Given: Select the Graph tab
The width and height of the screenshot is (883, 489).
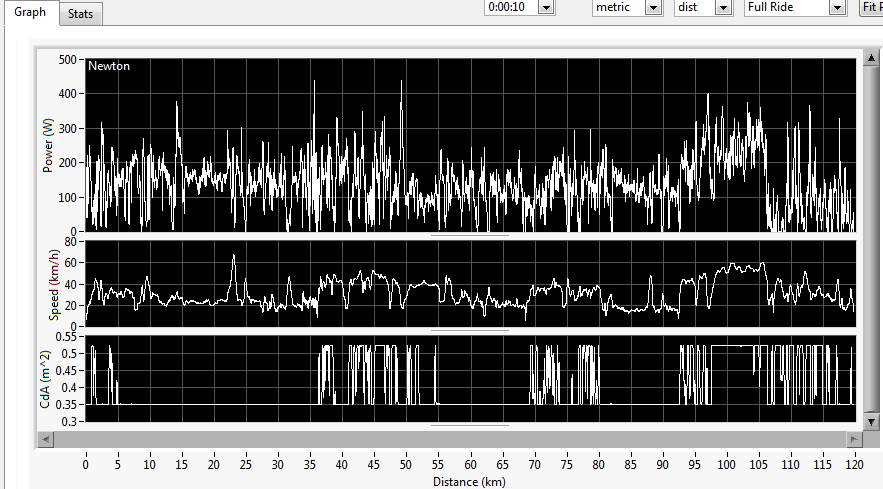Looking at the screenshot, I should point(29,12).
